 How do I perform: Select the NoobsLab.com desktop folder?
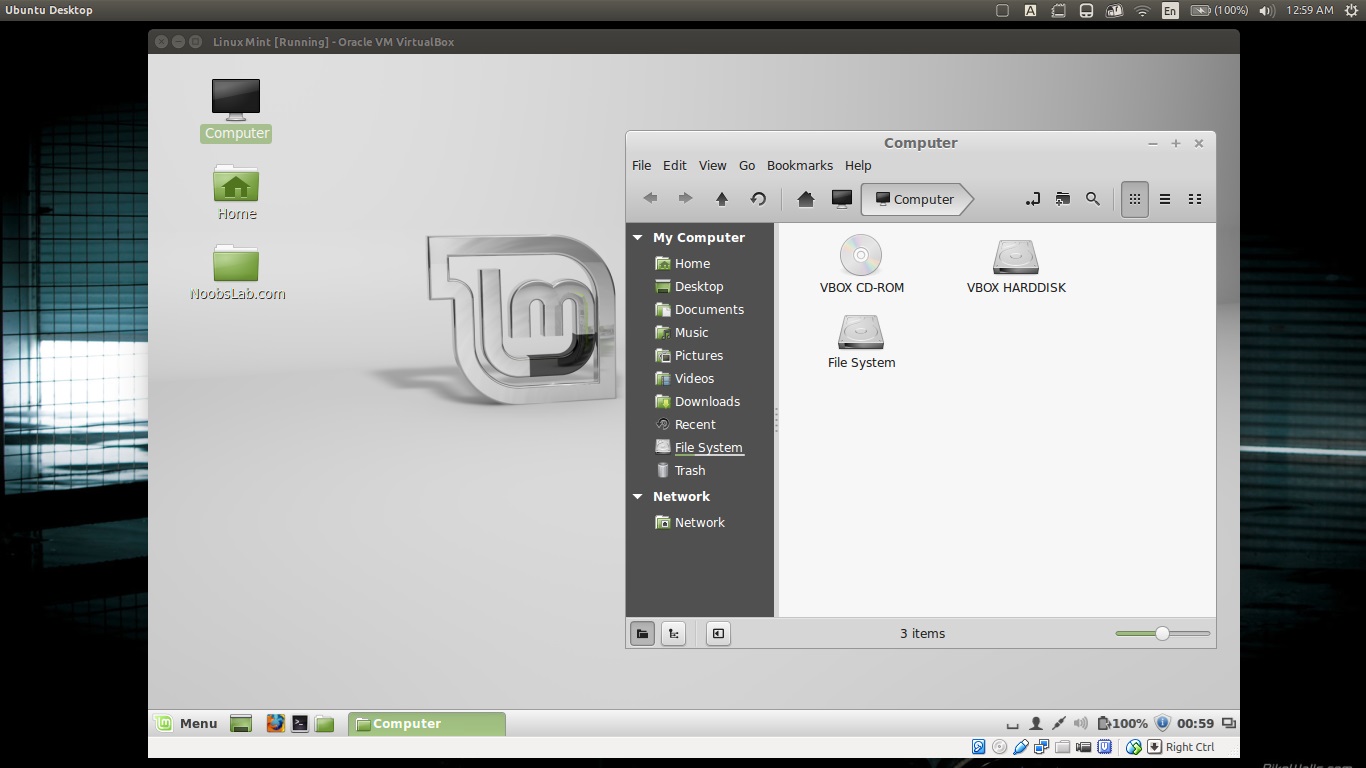[x=237, y=273]
